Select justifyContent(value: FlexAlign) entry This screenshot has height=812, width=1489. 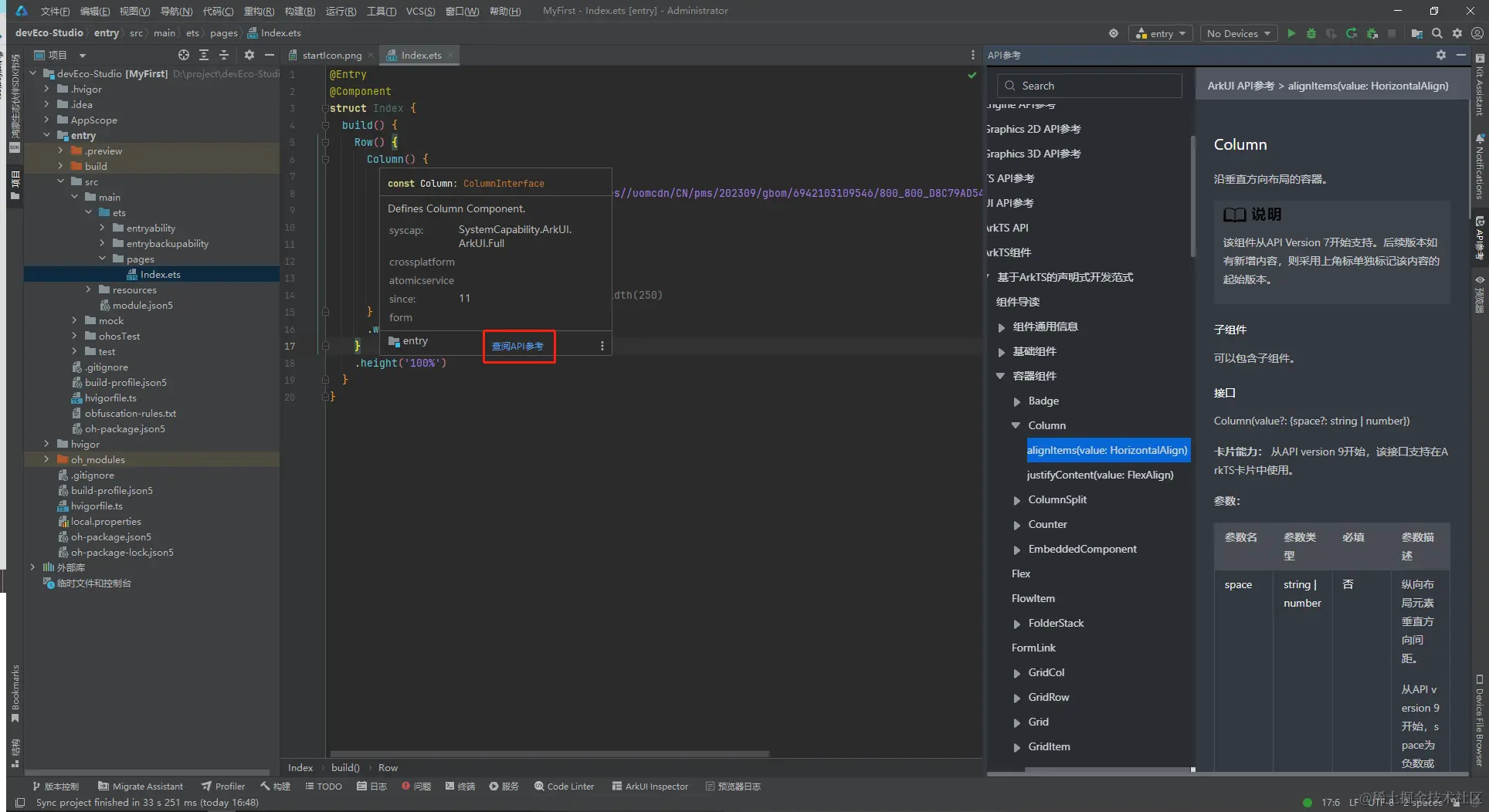[x=1100, y=475]
